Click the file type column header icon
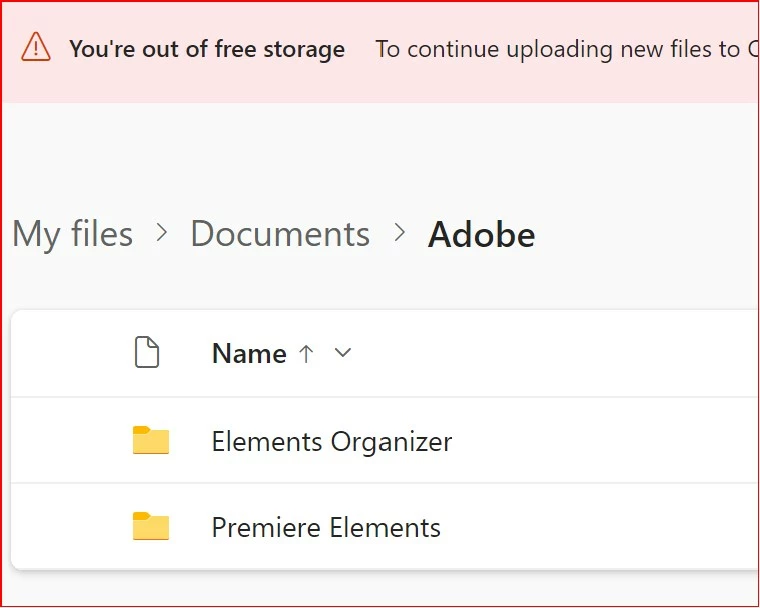760x608 pixels. 147,353
